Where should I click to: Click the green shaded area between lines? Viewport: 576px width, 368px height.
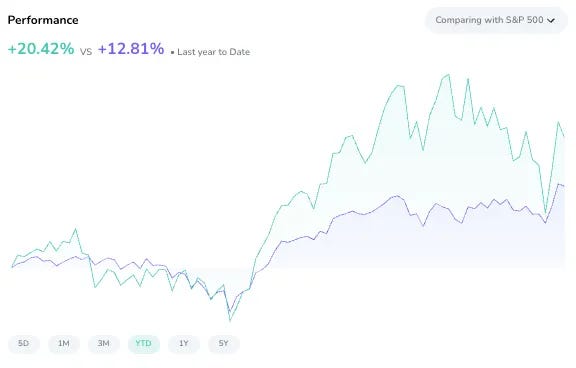click(x=422, y=165)
